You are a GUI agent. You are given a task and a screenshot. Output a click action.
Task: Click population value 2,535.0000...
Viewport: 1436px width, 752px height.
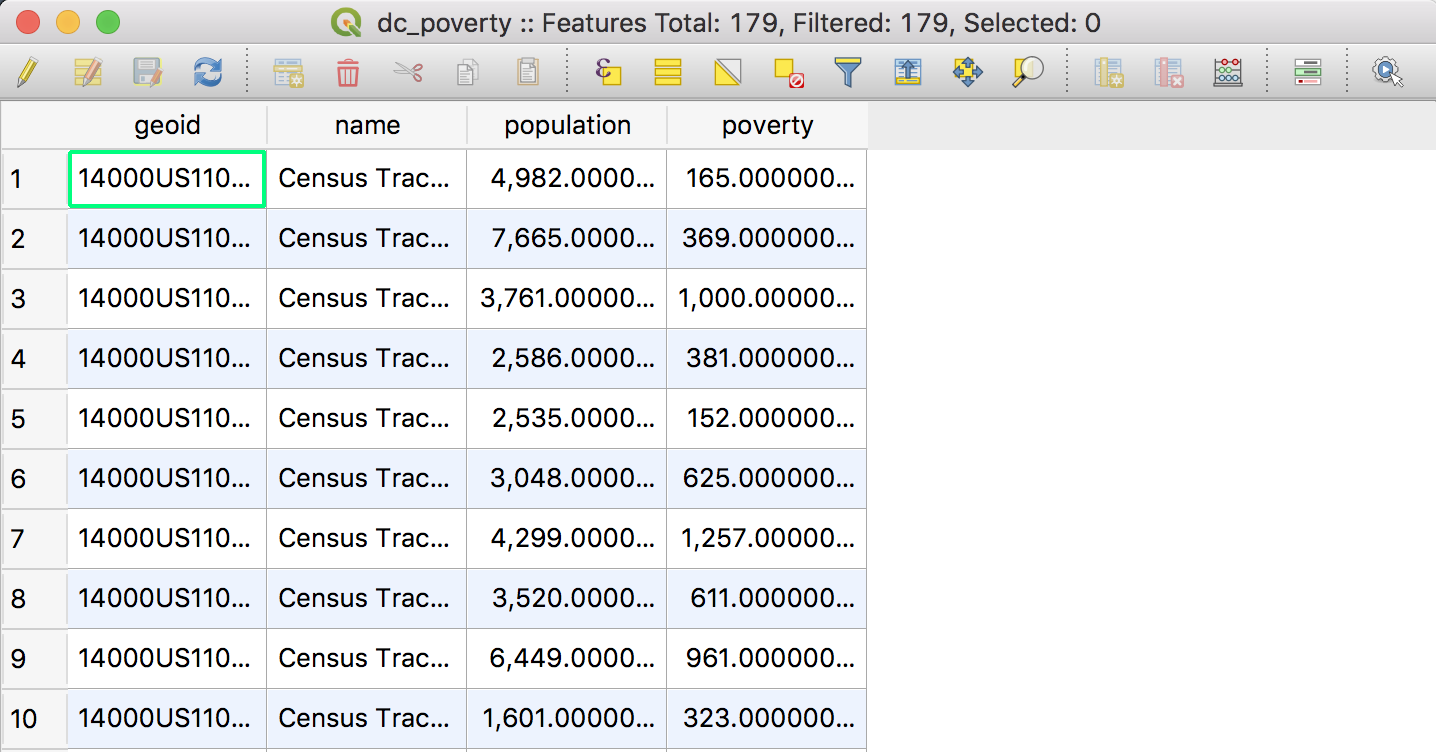pos(567,419)
